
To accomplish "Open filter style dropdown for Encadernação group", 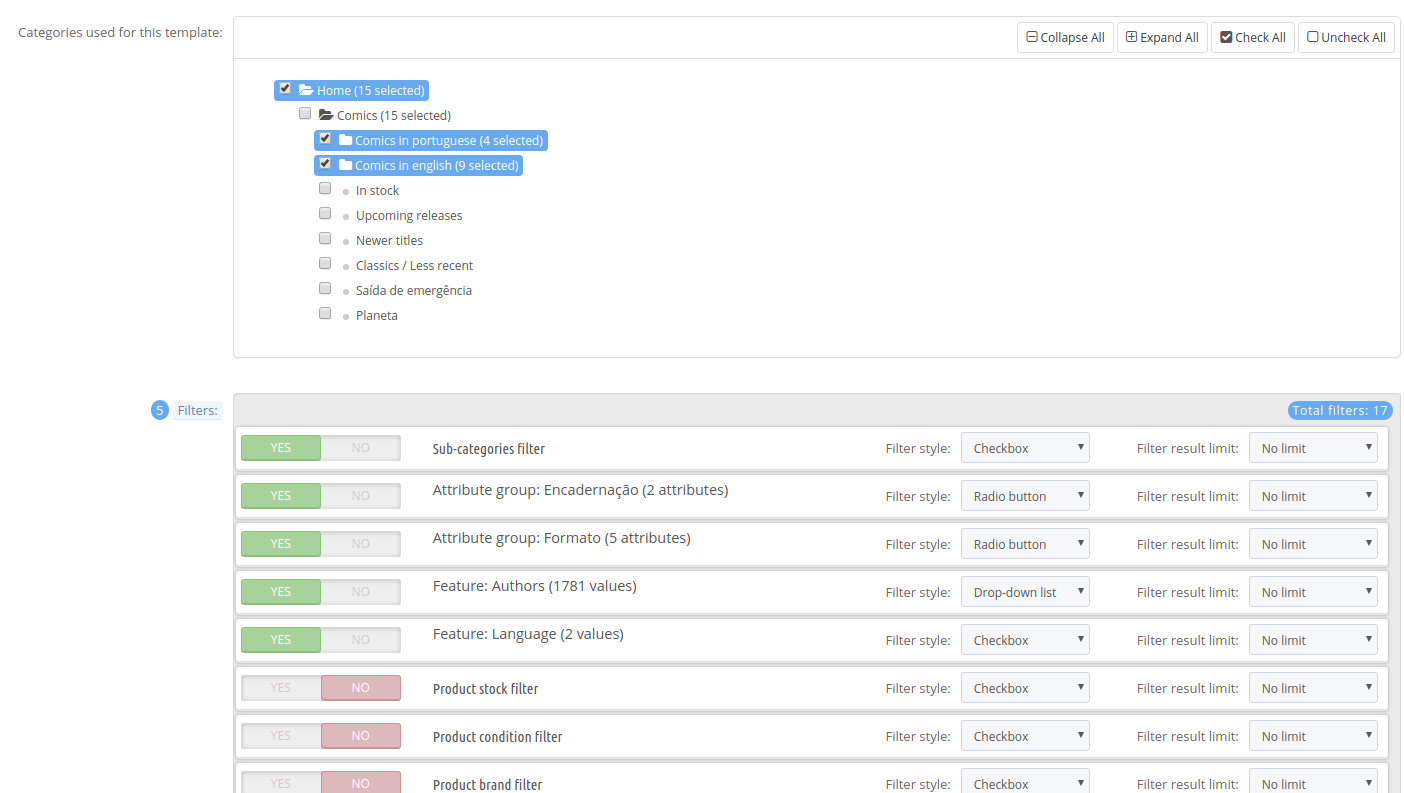I will (1025, 496).
